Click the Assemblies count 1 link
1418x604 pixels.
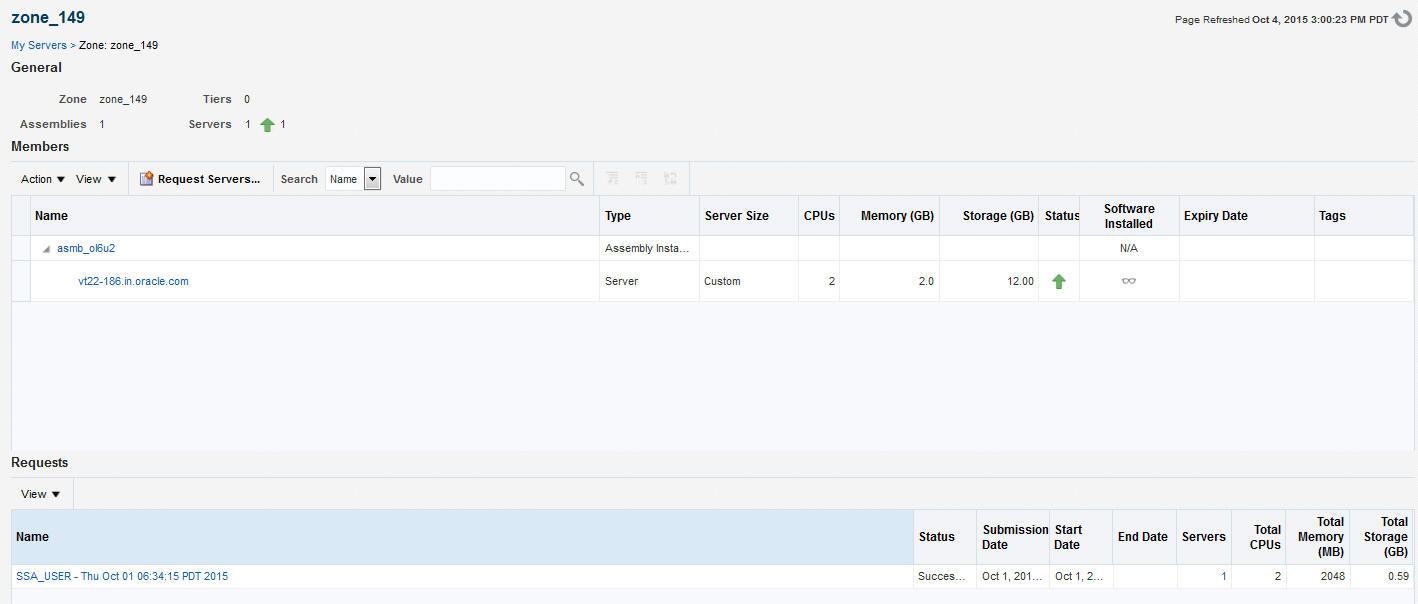102,124
